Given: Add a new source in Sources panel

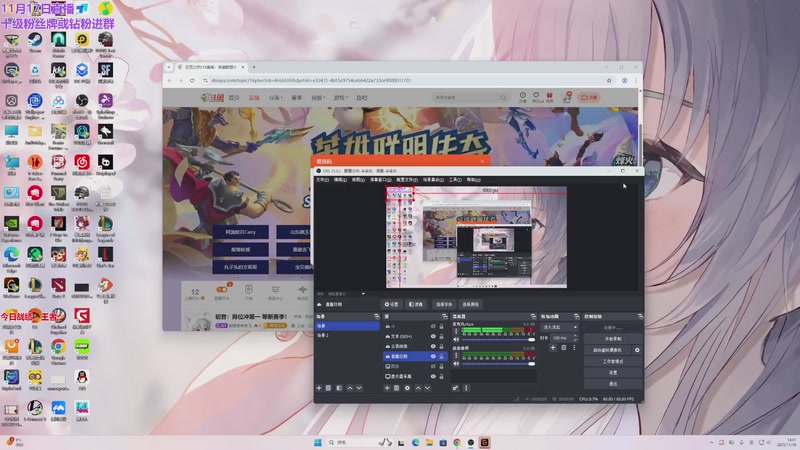Looking at the screenshot, I should tap(387, 388).
